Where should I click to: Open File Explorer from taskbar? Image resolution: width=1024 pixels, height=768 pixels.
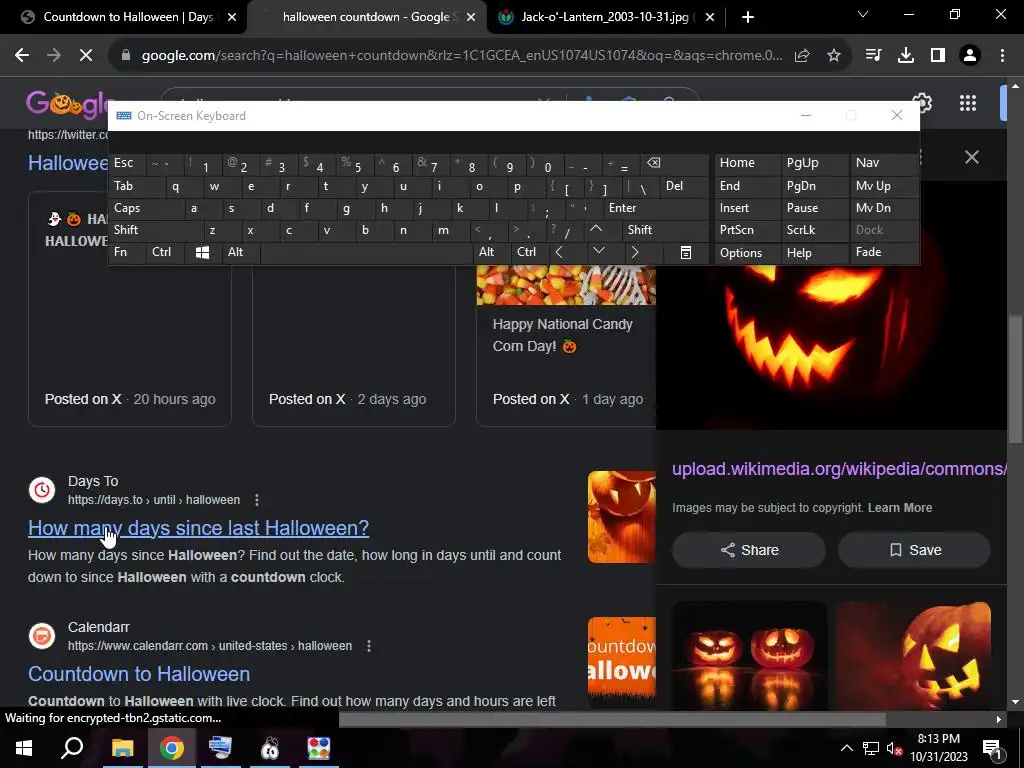(x=122, y=748)
